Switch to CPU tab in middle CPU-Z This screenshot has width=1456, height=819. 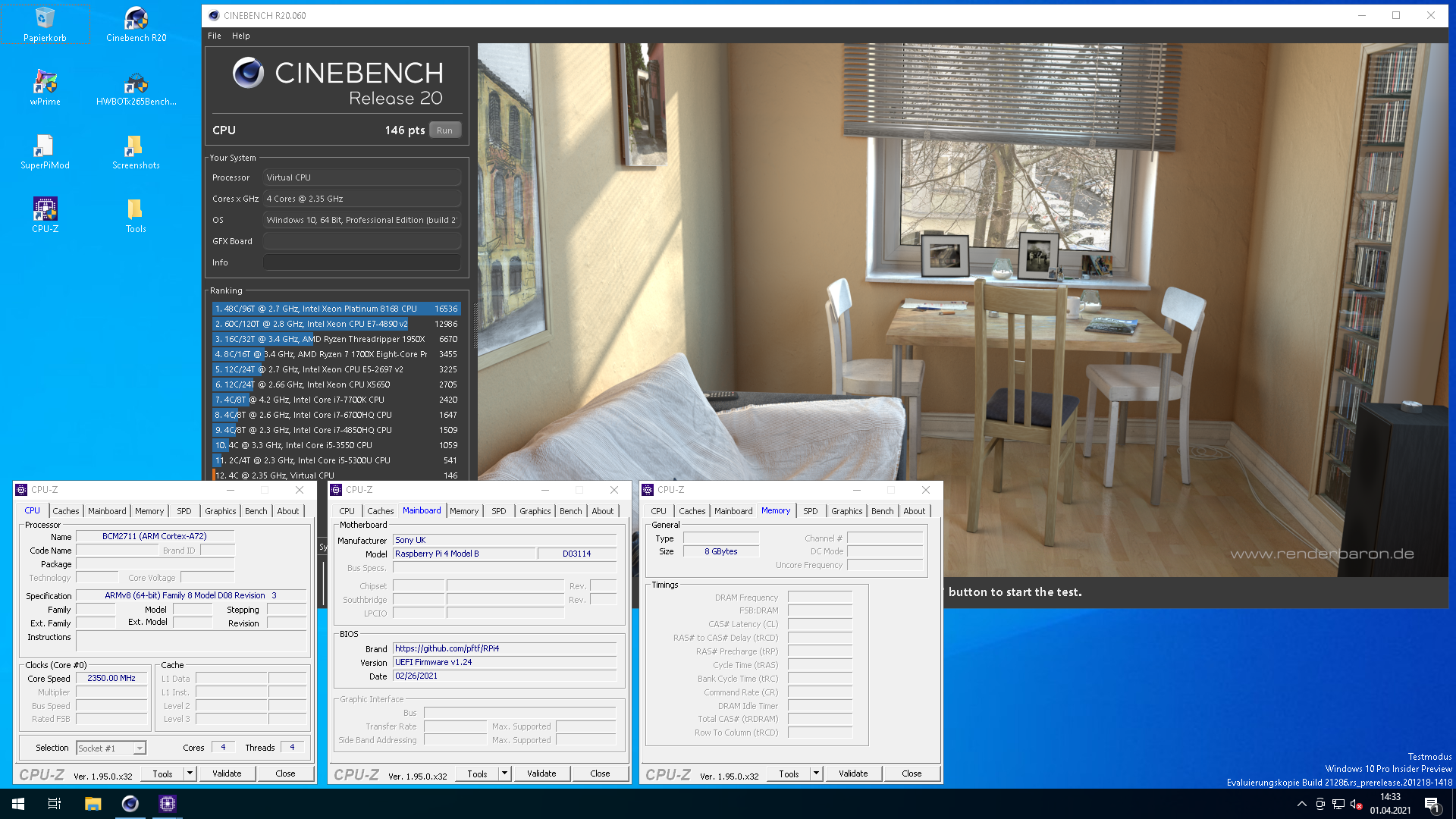347,511
